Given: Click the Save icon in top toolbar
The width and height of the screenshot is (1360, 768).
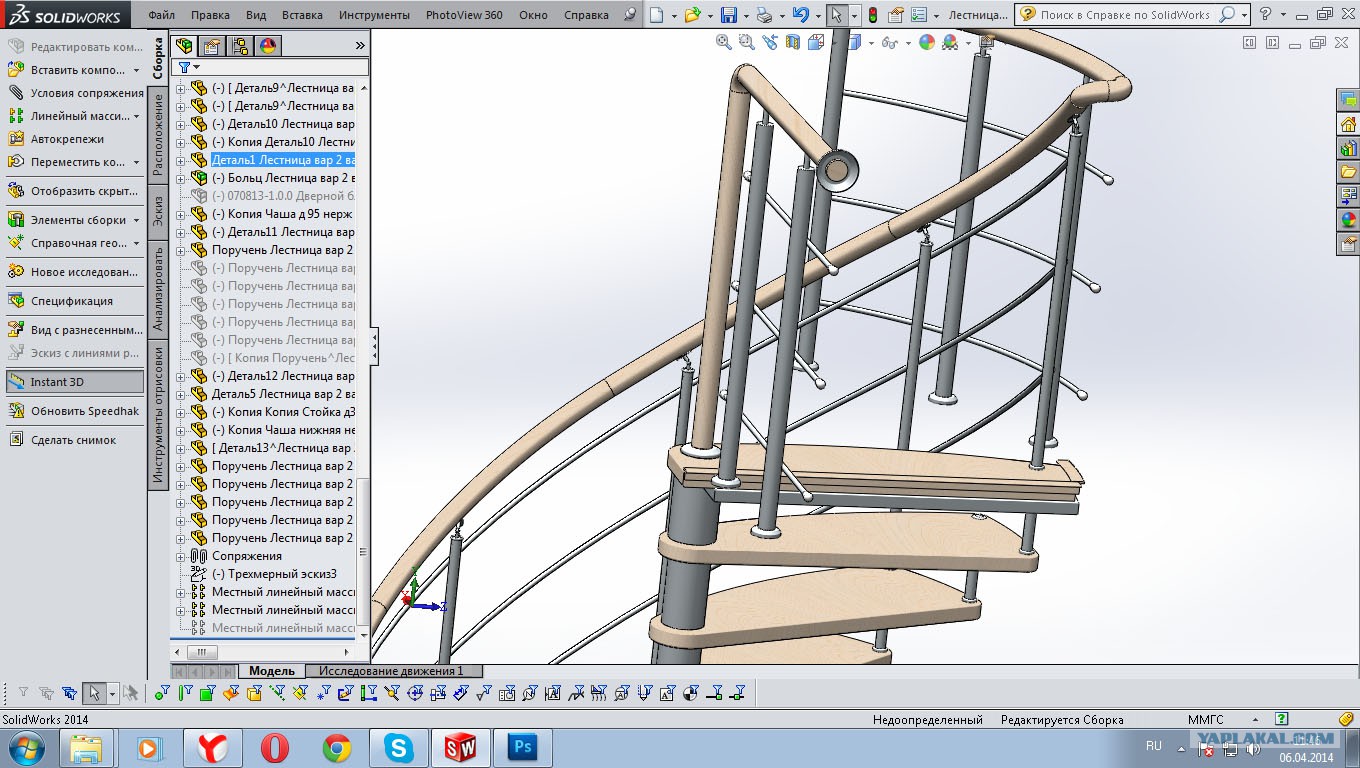Looking at the screenshot, I should pos(728,15).
